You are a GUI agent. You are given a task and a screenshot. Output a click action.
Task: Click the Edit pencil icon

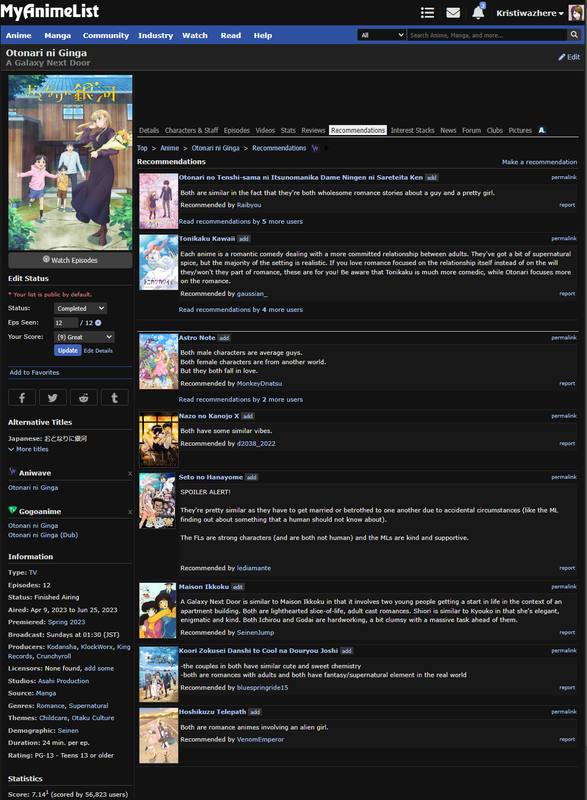[x=562, y=57]
